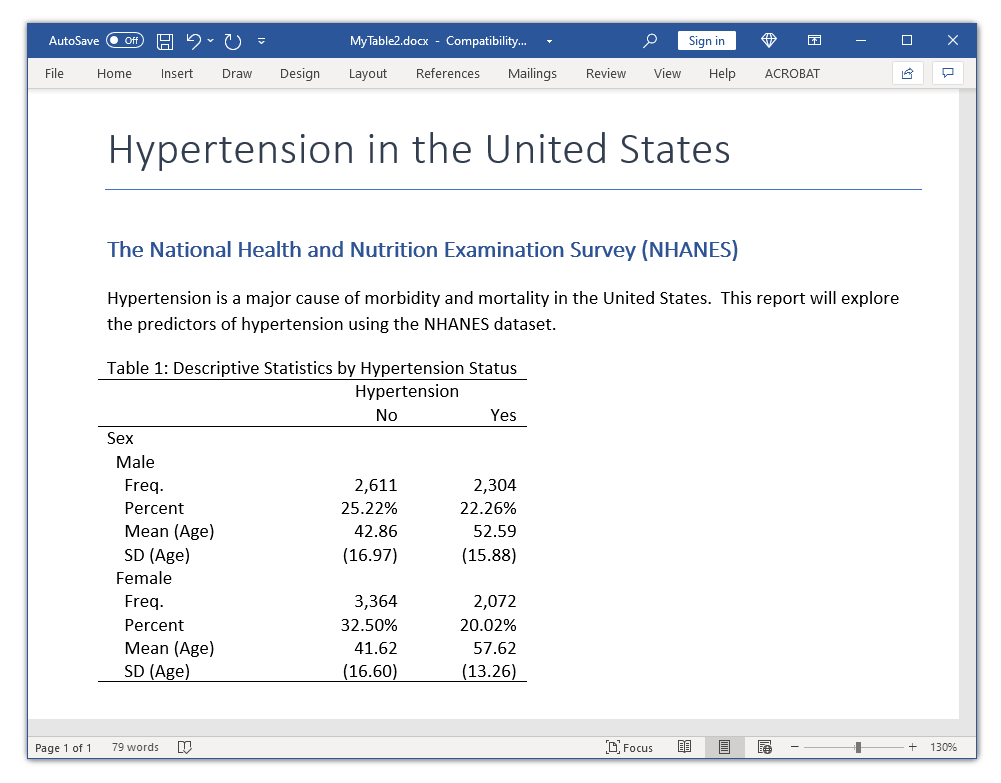Expand the document title dropdown arrow
The height and width of the screenshot is (783, 1001).
click(549, 41)
